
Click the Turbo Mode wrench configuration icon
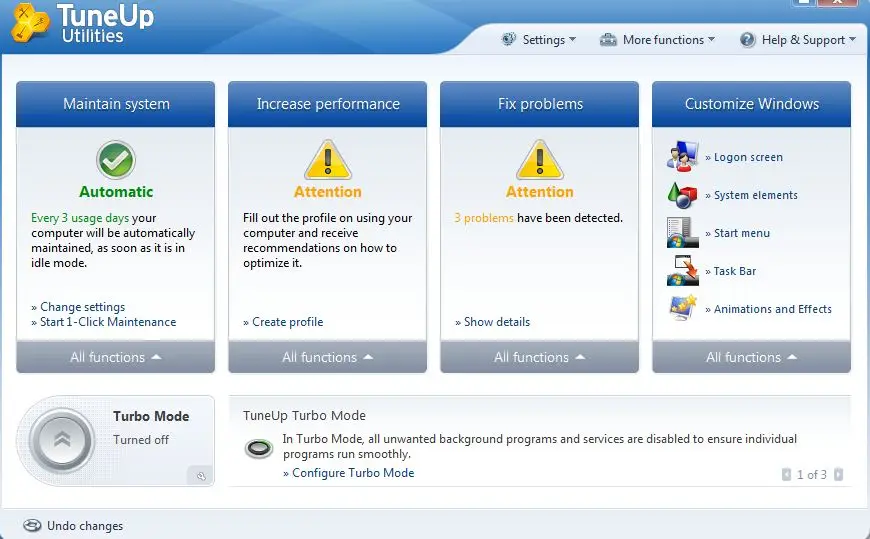[x=201, y=476]
